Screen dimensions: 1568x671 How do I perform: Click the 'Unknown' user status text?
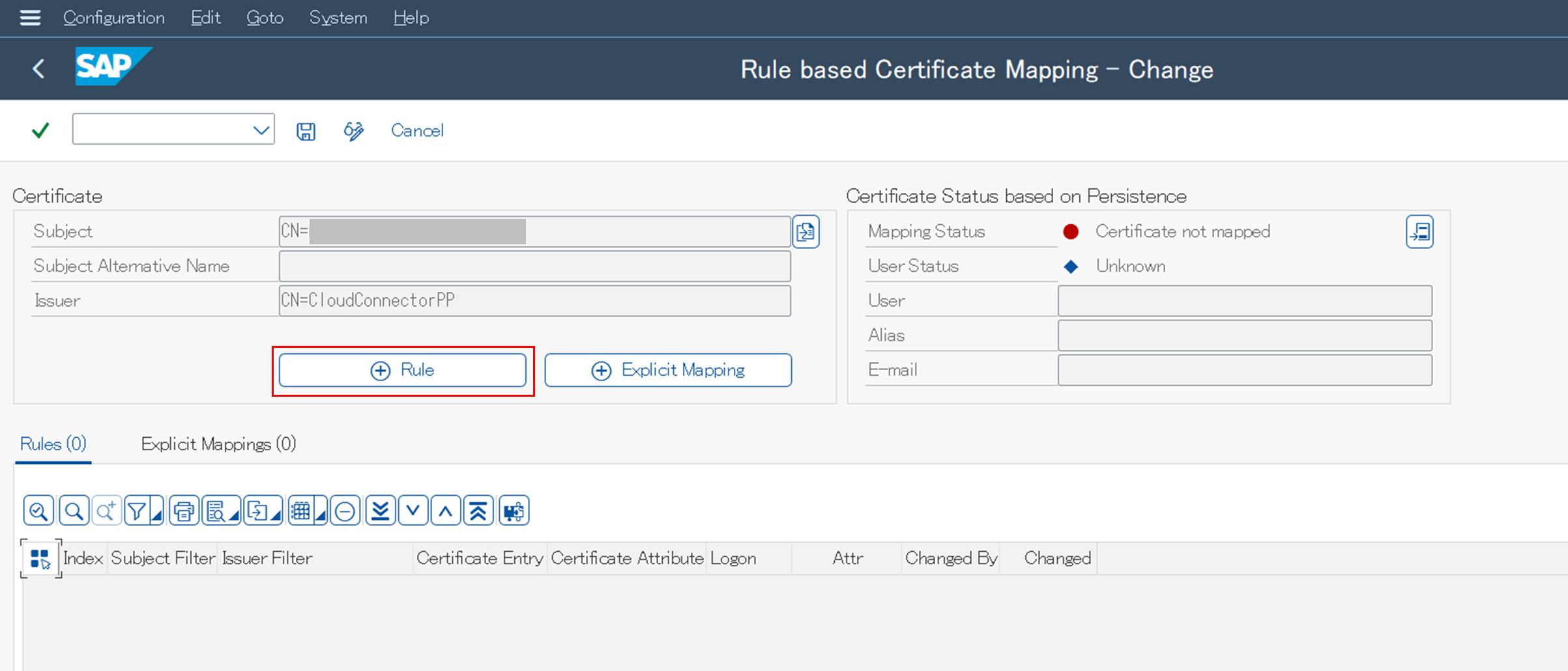1131,266
